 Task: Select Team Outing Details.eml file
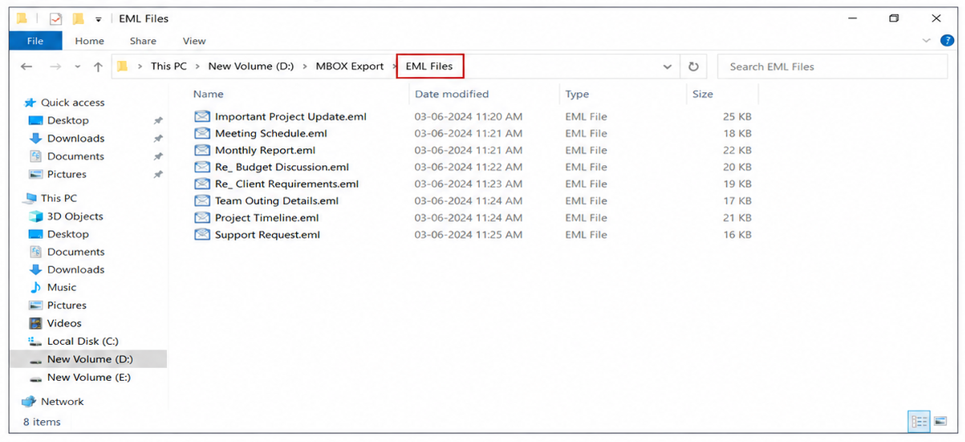pyautogui.click(x=276, y=201)
